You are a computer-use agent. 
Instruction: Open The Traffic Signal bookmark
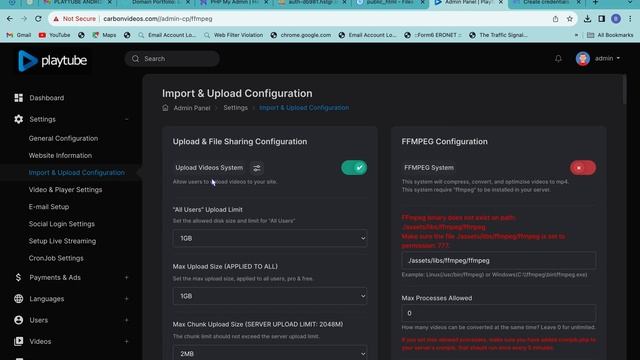tap(498, 35)
